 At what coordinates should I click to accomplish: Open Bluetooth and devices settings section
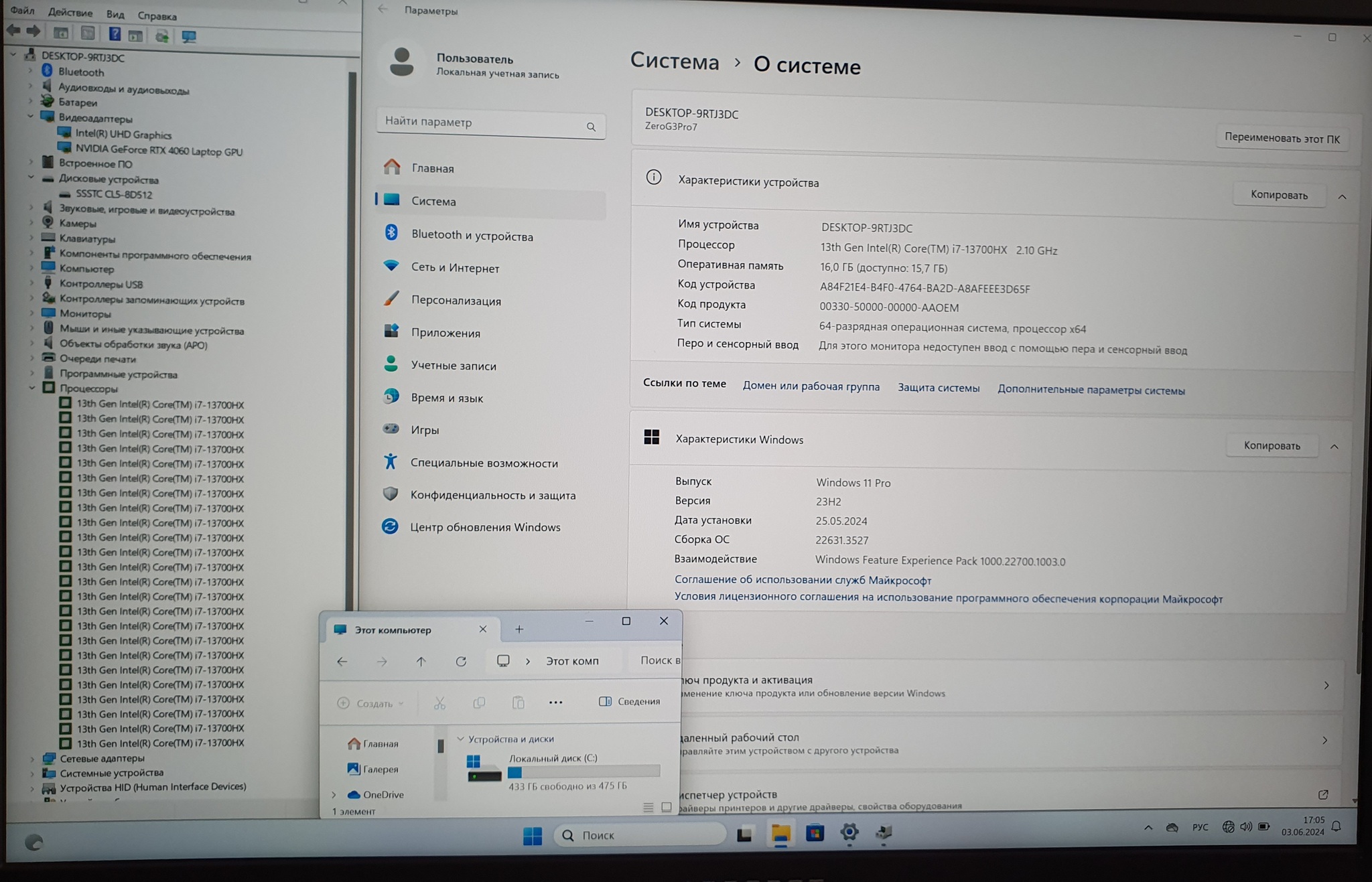point(472,236)
